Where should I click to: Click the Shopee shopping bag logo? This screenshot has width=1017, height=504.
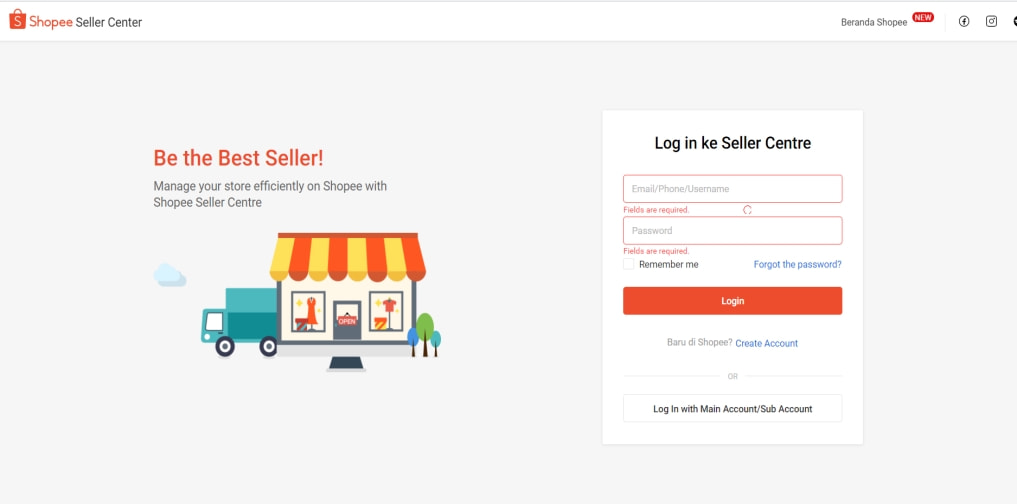(x=18, y=19)
